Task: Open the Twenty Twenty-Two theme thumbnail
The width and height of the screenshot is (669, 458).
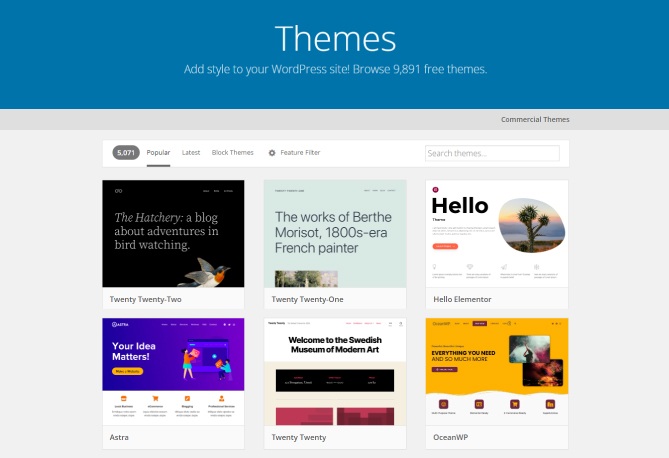Action: [173, 233]
